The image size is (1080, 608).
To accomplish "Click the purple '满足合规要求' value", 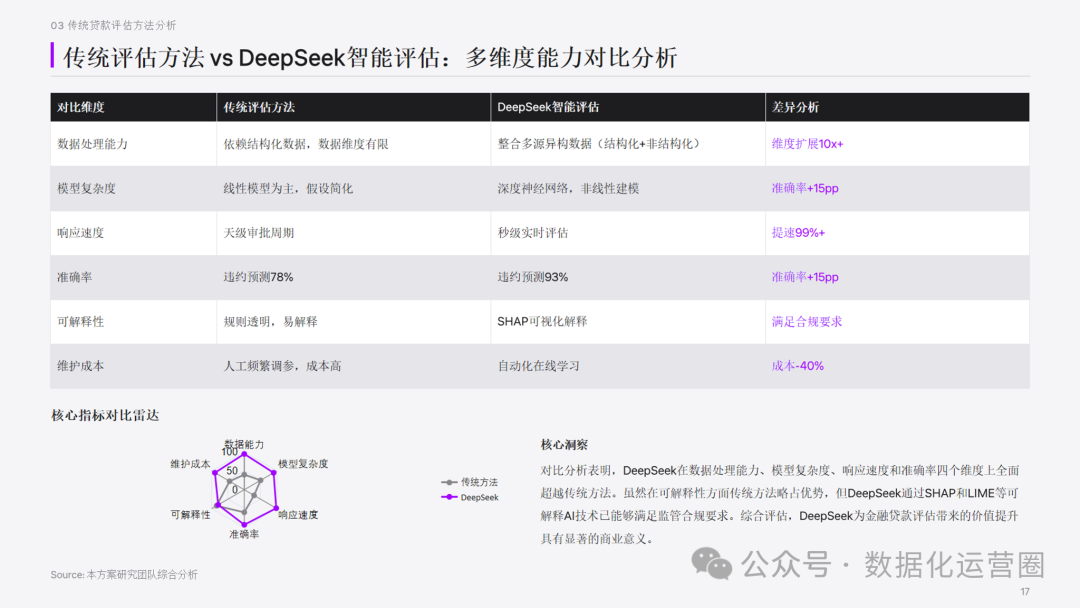I will point(807,322).
